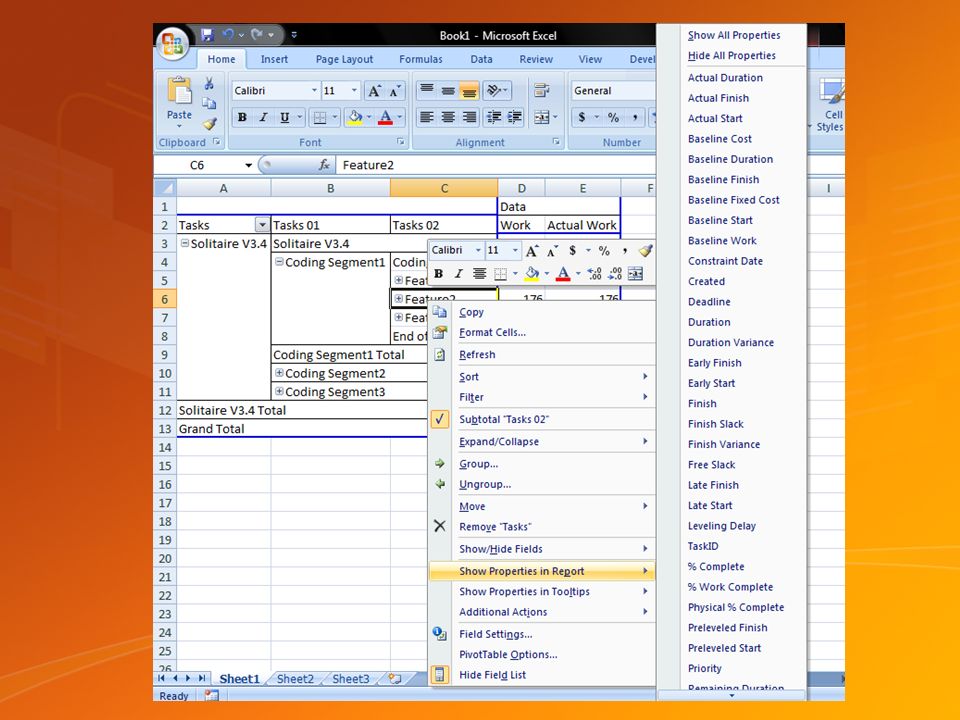Viewport: 960px width, 720px height.
Task: Expand the Coding Segment2 pivot item
Action: pyautogui.click(x=279, y=373)
